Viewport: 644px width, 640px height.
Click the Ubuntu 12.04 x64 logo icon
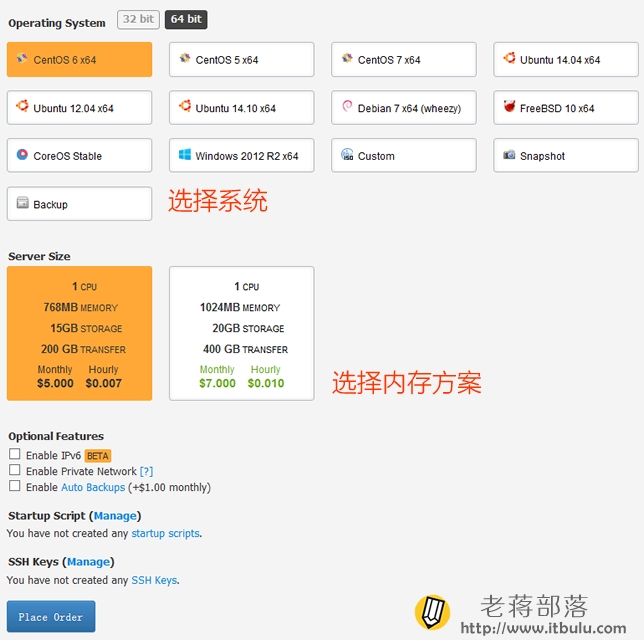click(x=22, y=106)
